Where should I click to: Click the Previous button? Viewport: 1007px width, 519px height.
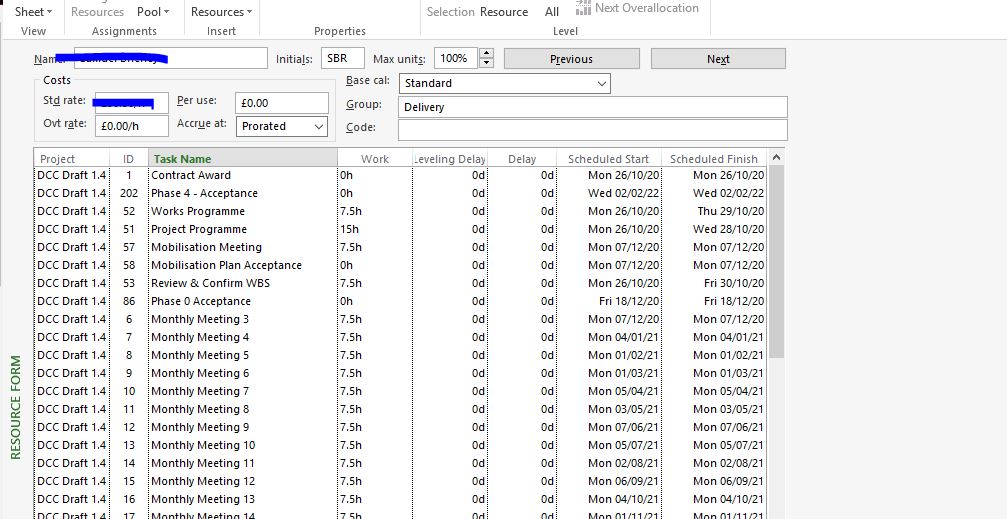572,58
